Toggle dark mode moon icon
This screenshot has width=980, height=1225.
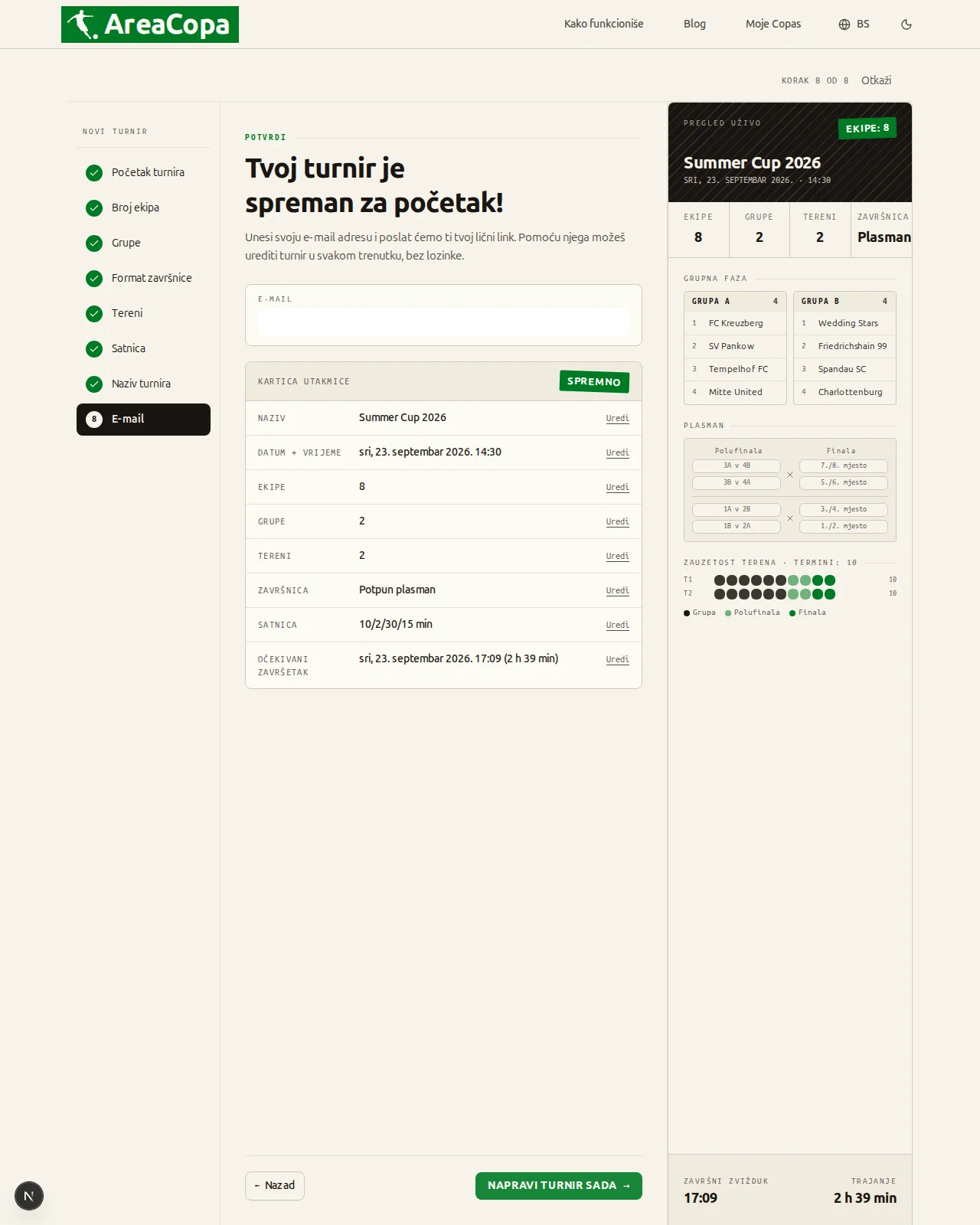[906, 24]
